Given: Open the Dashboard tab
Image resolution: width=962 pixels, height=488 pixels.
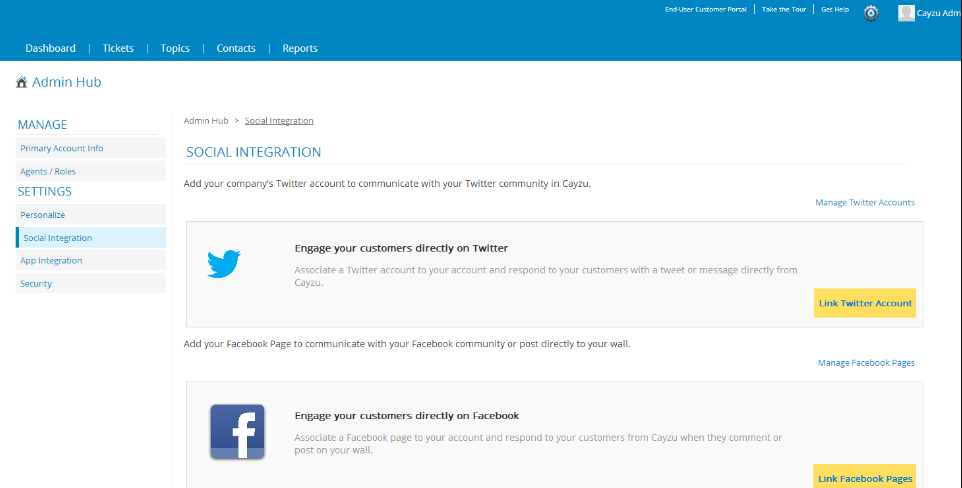Looking at the screenshot, I should point(50,48).
